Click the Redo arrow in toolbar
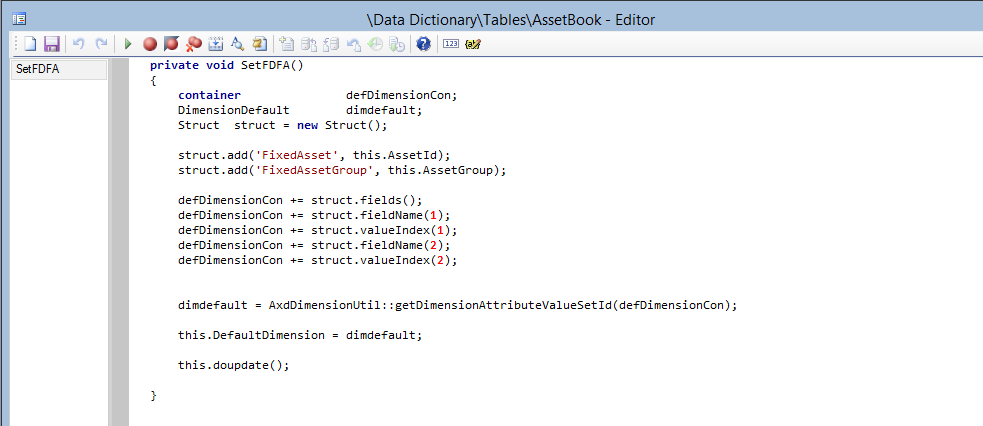 pyautogui.click(x=101, y=44)
